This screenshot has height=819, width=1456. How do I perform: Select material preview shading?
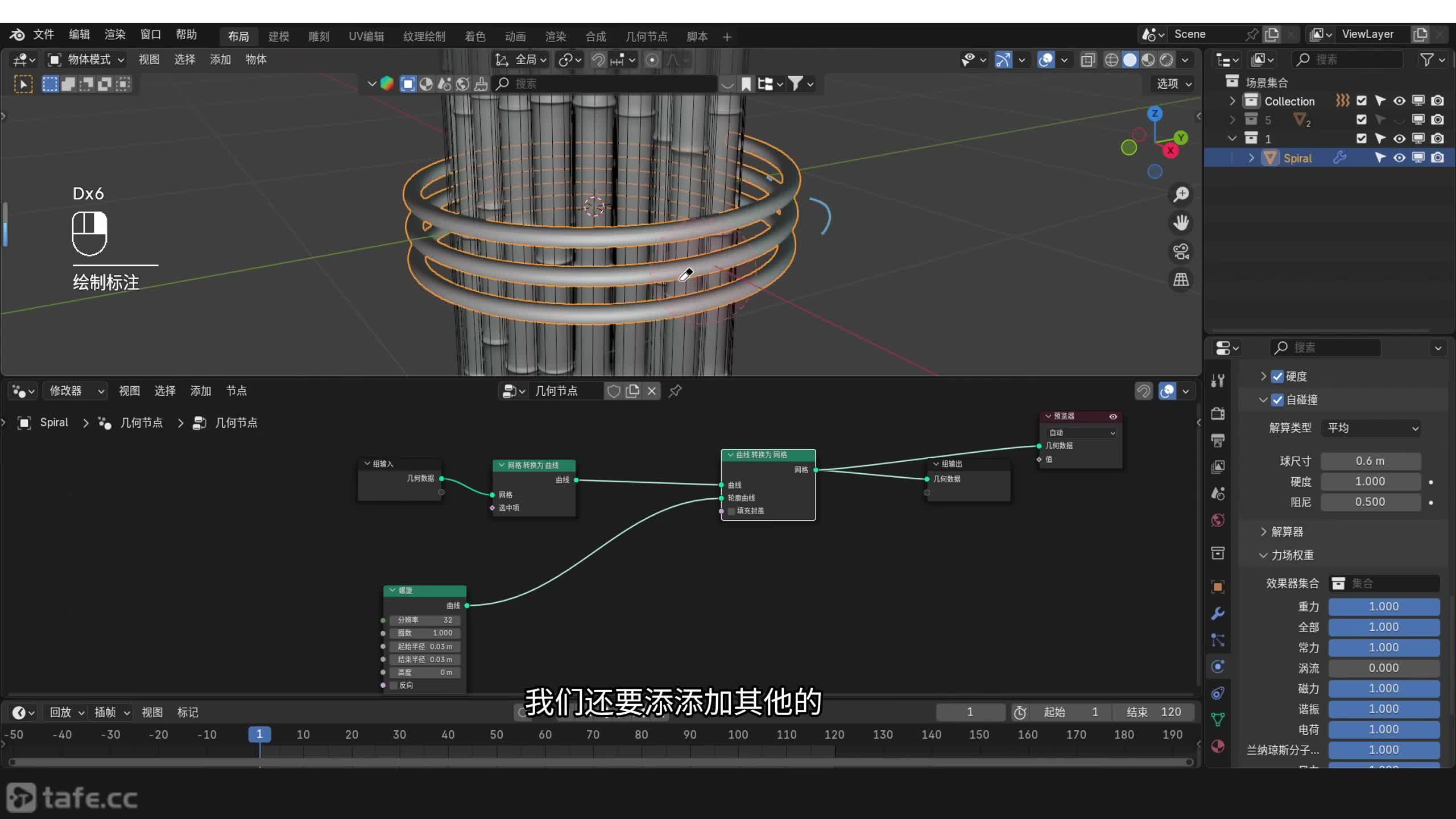point(1148,60)
